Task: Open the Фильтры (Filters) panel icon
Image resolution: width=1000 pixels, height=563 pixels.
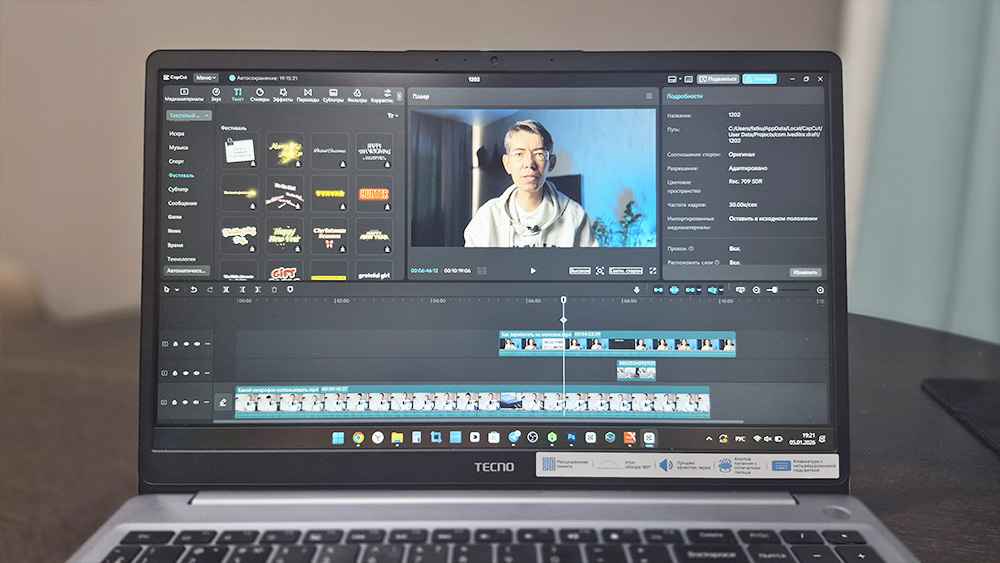Action: click(358, 94)
